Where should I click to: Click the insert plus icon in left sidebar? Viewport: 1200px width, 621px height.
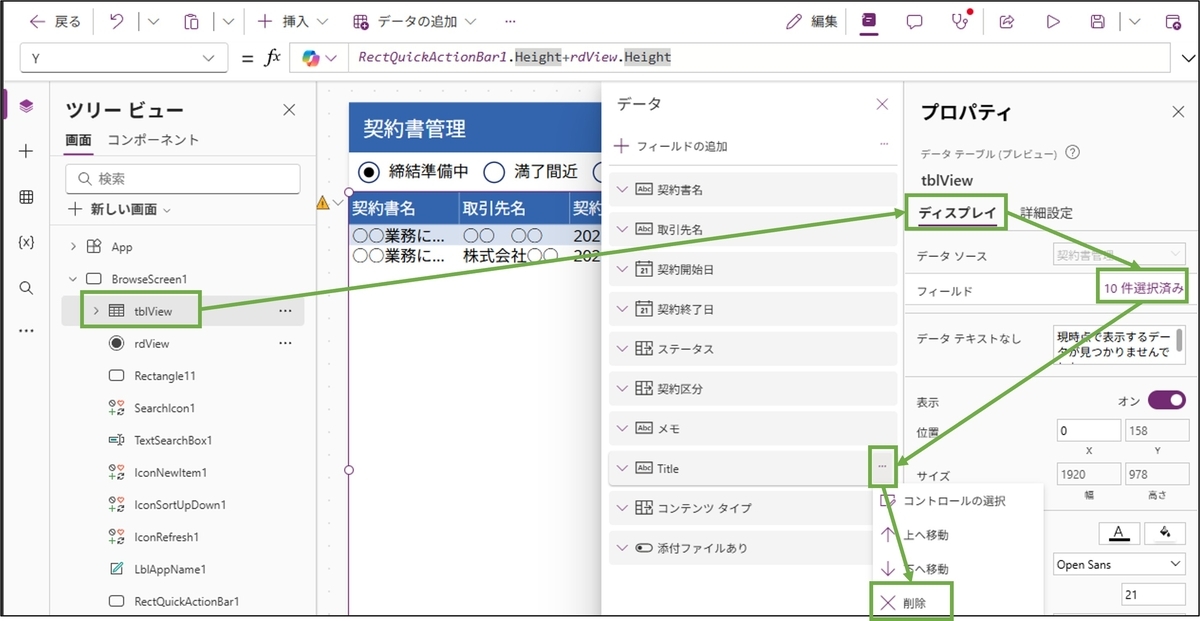26,151
